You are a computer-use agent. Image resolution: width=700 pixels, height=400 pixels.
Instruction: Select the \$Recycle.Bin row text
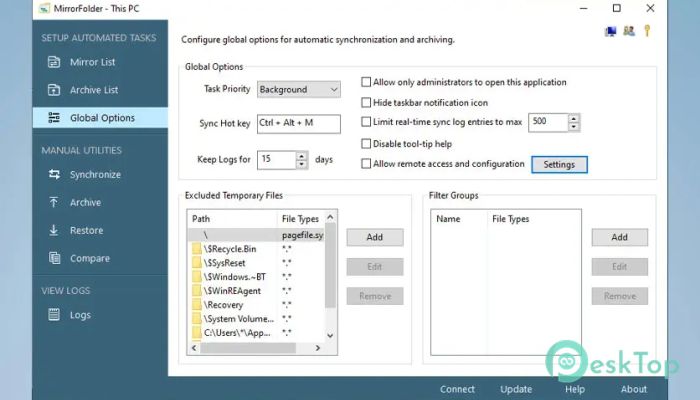230,249
